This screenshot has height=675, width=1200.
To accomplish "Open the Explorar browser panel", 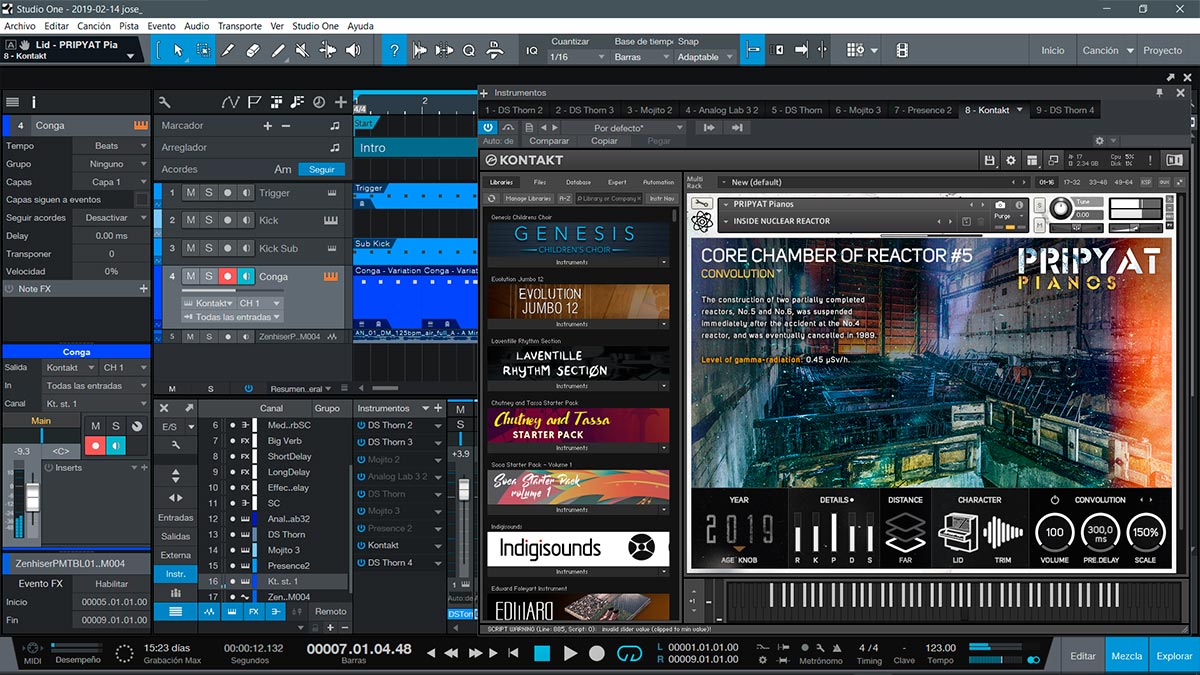I will tap(1174, 656).
